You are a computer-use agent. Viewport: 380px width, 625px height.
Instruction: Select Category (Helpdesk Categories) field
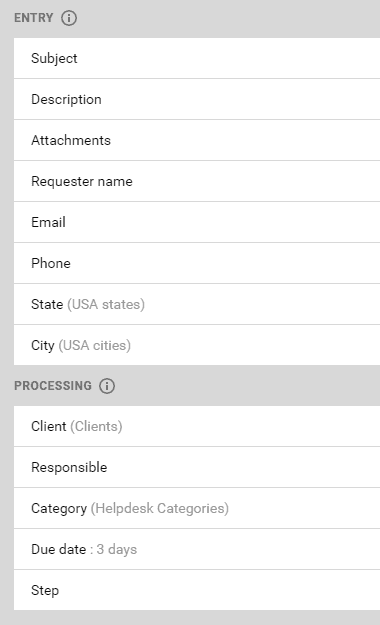click(197, 508)
